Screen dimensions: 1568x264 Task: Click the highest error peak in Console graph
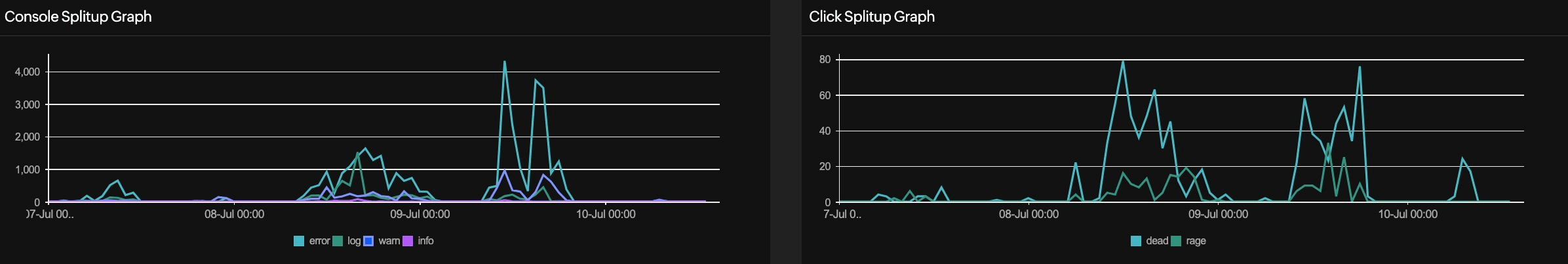pos(504,62)
